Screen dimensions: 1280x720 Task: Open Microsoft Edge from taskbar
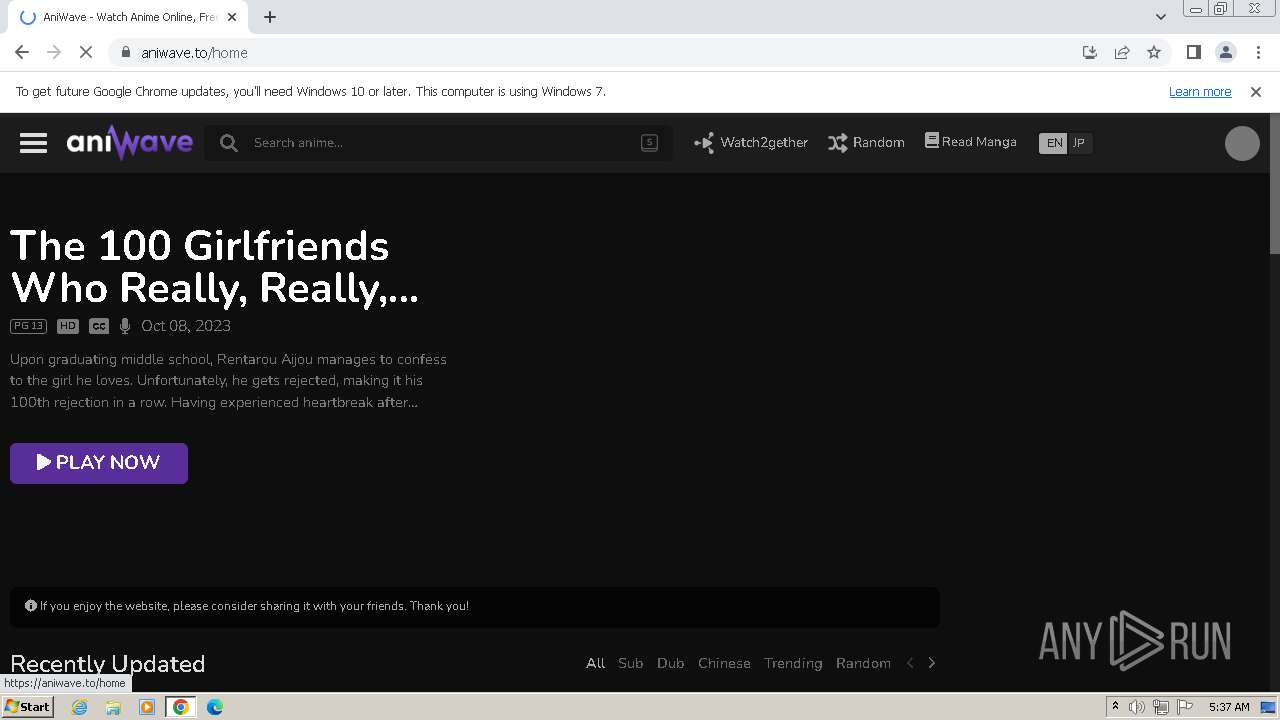pos(214,707)
